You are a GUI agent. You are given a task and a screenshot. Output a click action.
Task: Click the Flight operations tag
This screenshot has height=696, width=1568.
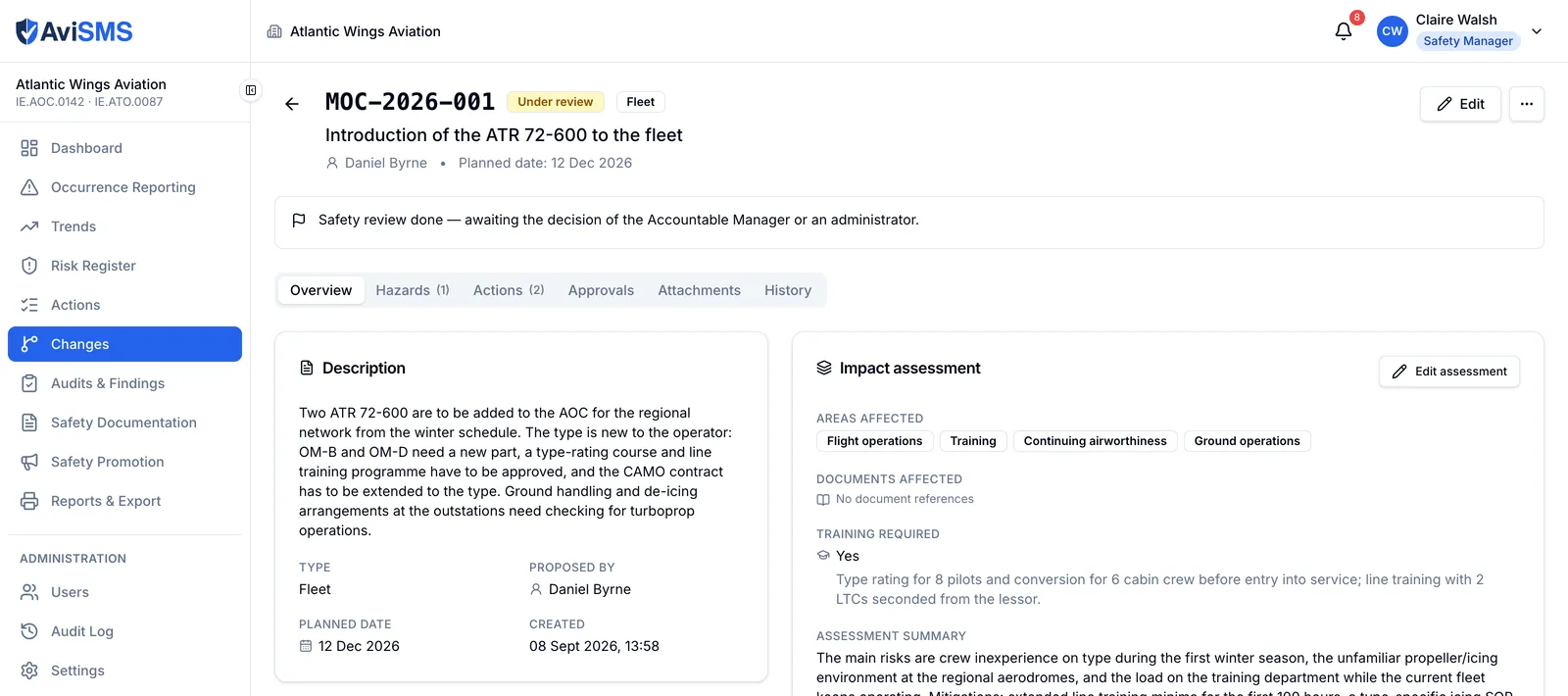pos(874,441)
